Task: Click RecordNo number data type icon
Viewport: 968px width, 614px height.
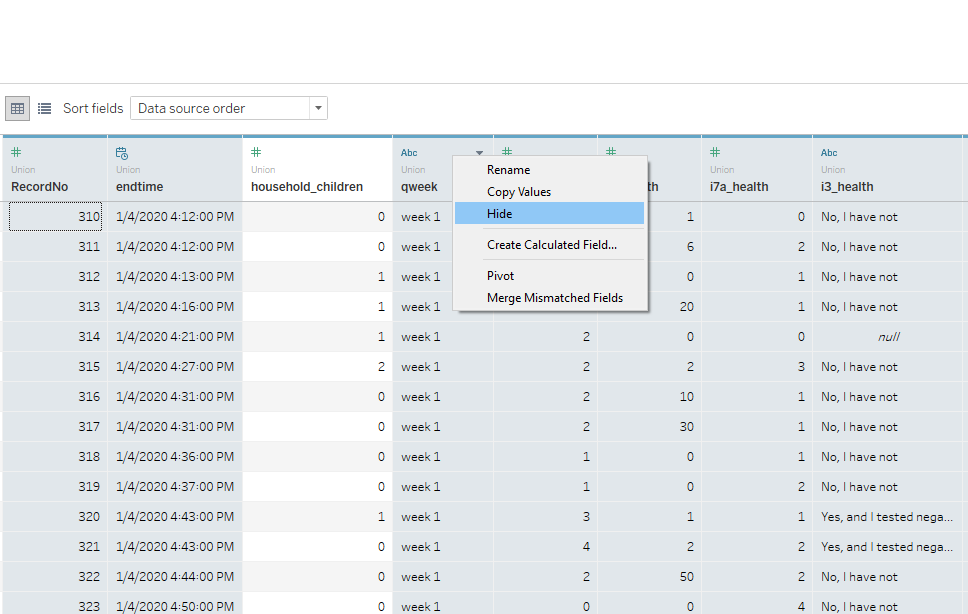Action: click(16, 153)
